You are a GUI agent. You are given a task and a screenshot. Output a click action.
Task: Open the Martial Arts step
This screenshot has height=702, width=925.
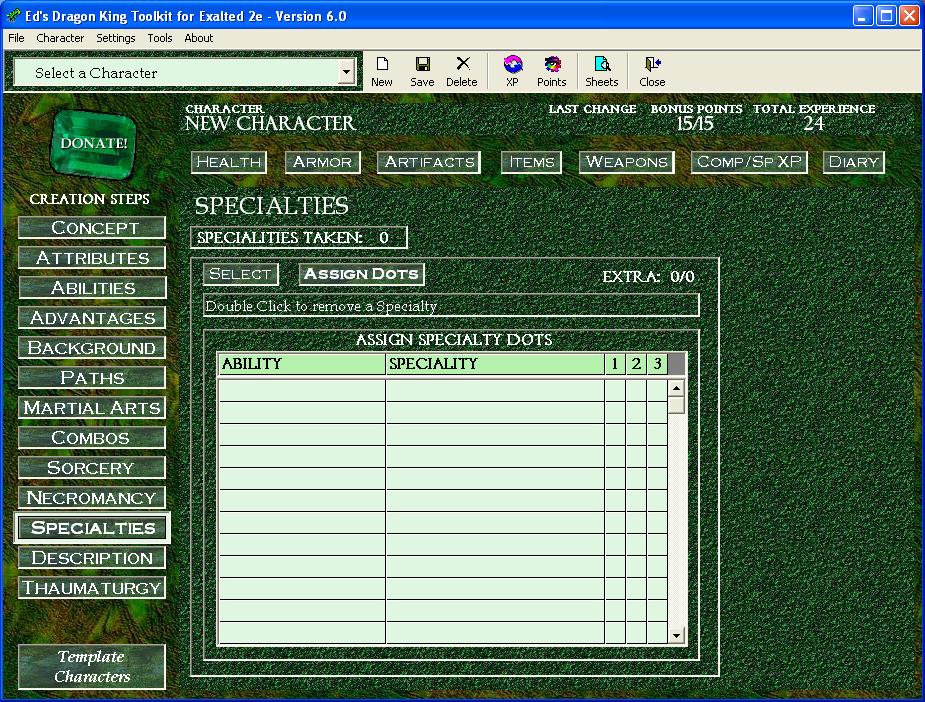click(92, 408)
